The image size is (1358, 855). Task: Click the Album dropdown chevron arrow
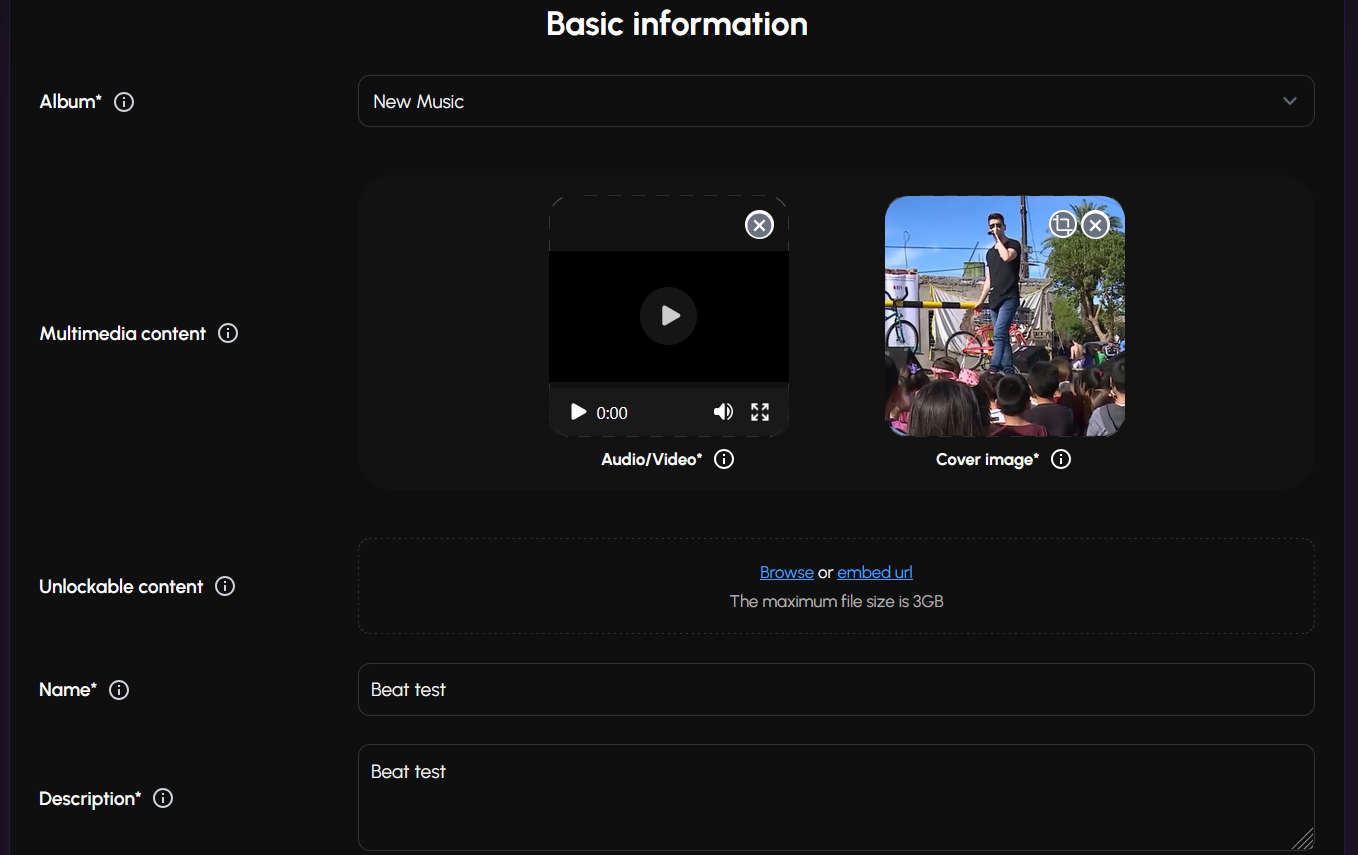pos(1290,101)
